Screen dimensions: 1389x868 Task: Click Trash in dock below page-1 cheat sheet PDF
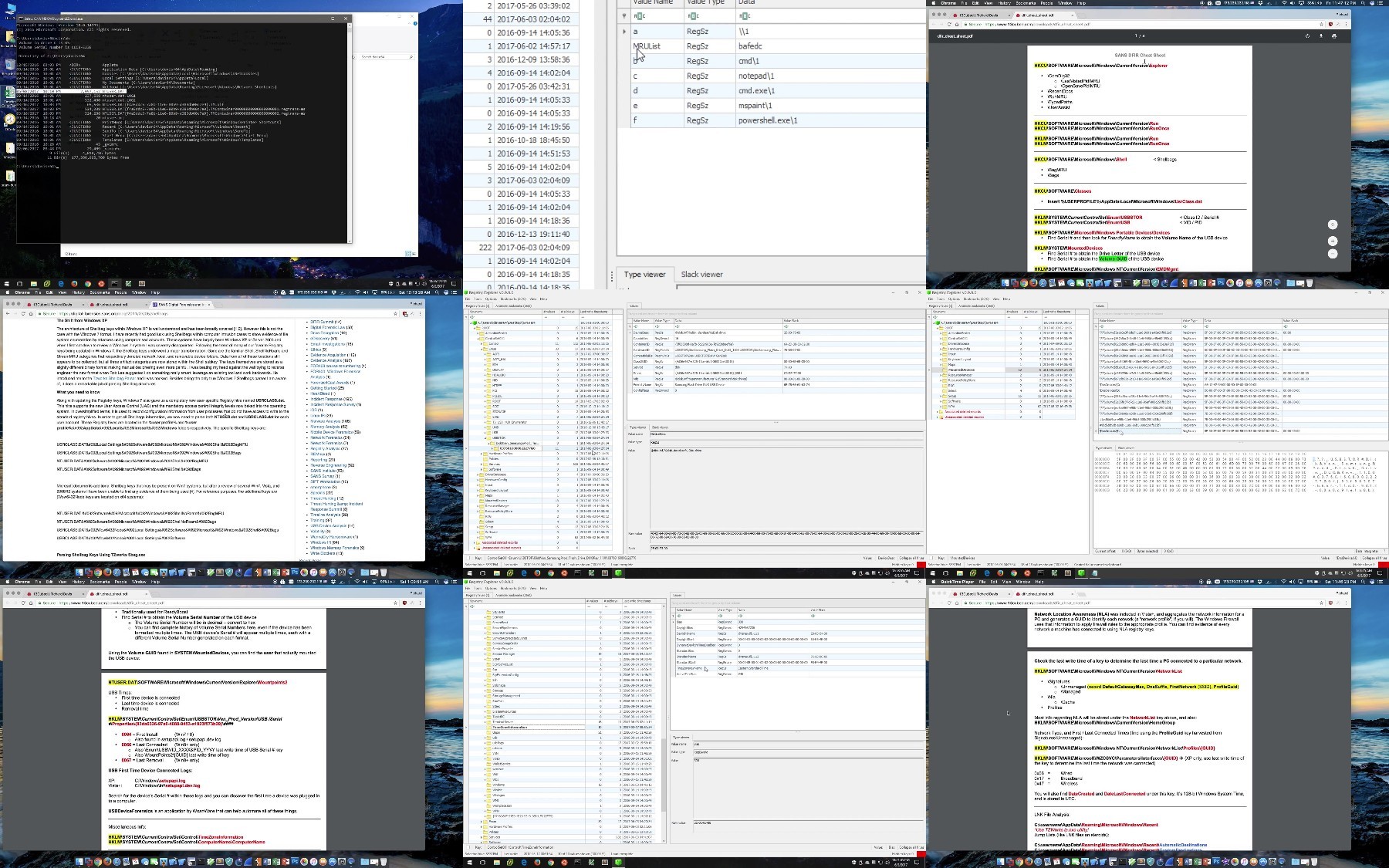(1310, 283)
